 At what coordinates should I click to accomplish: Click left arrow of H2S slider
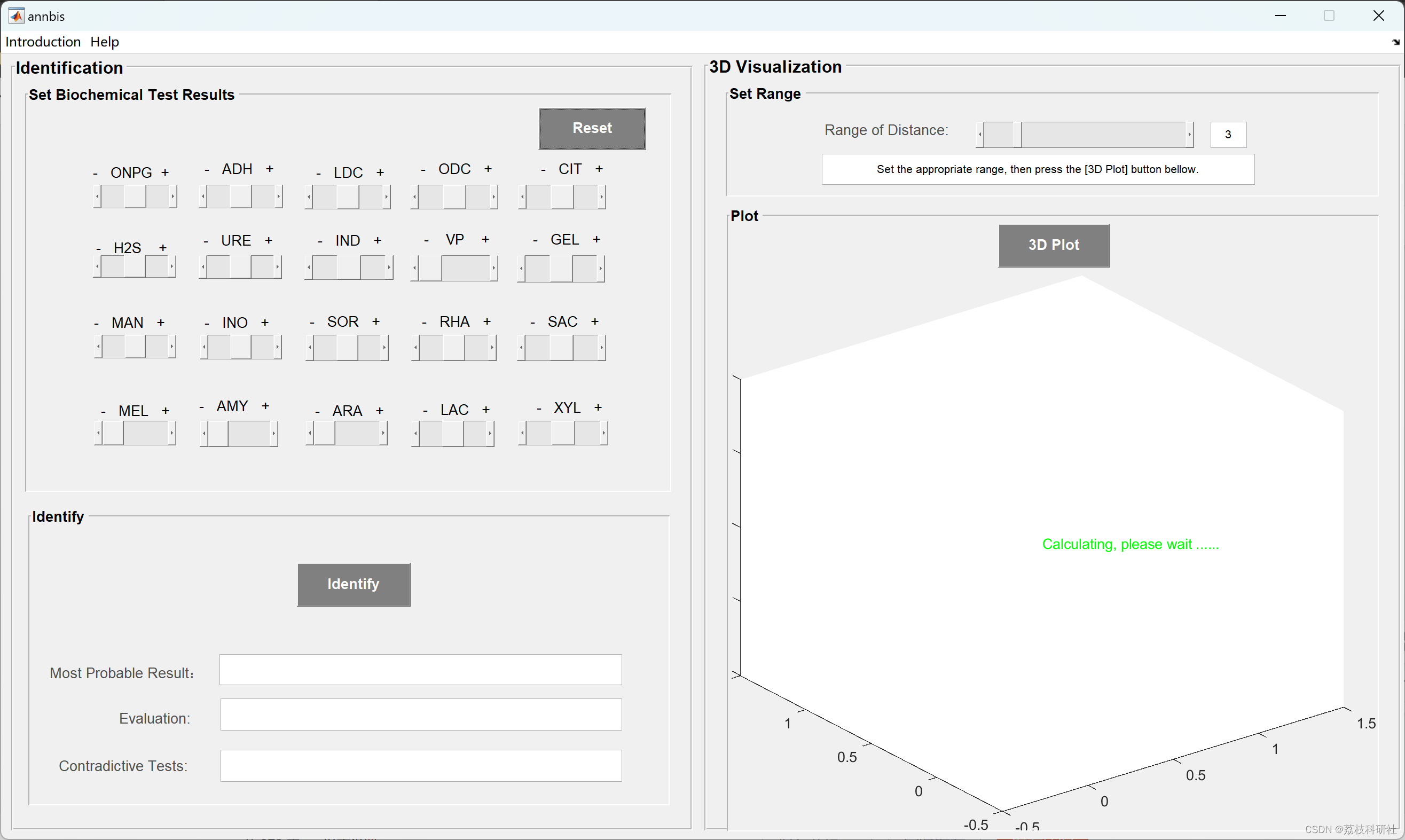(97, 266)
